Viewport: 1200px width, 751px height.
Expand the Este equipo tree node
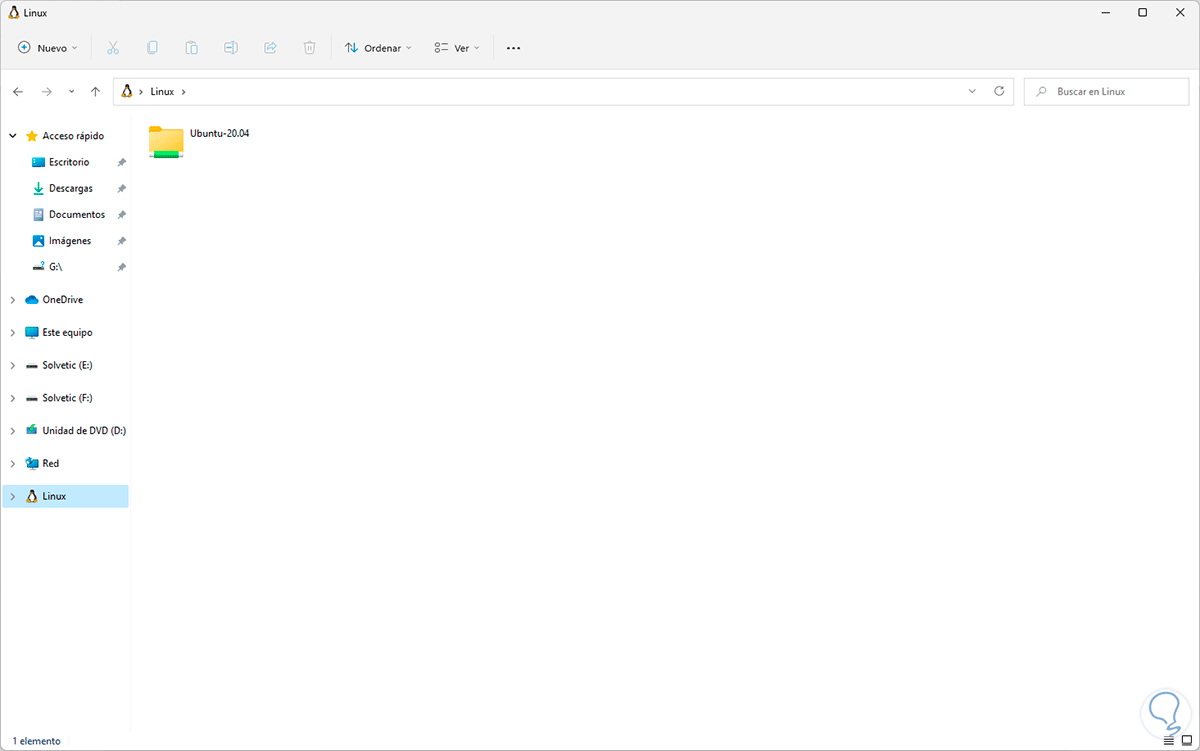pos(12,332)
